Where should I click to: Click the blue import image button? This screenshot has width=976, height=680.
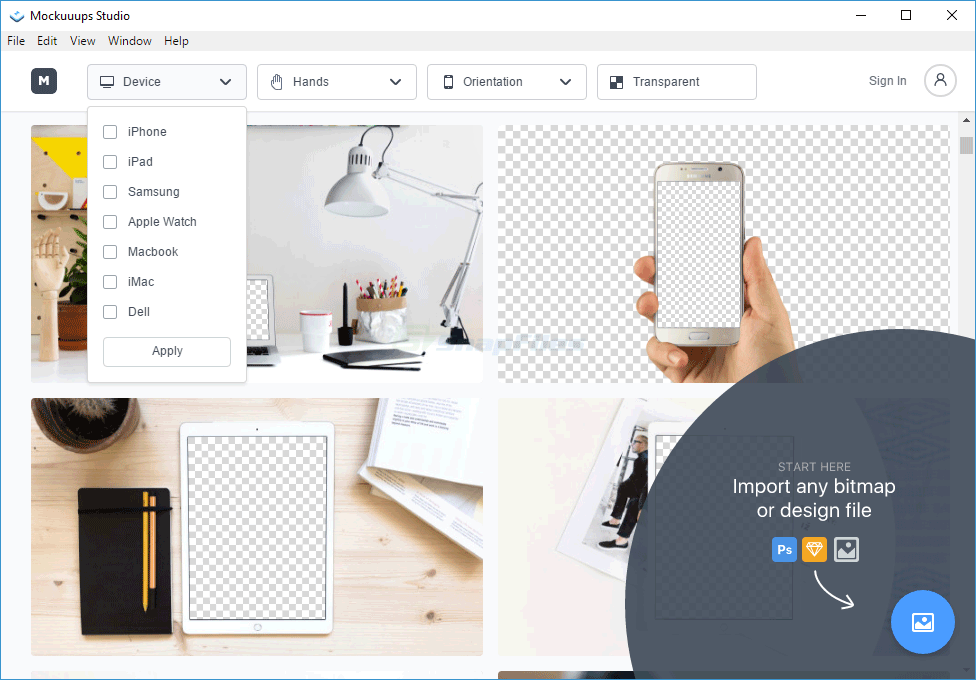click(922, 622)
